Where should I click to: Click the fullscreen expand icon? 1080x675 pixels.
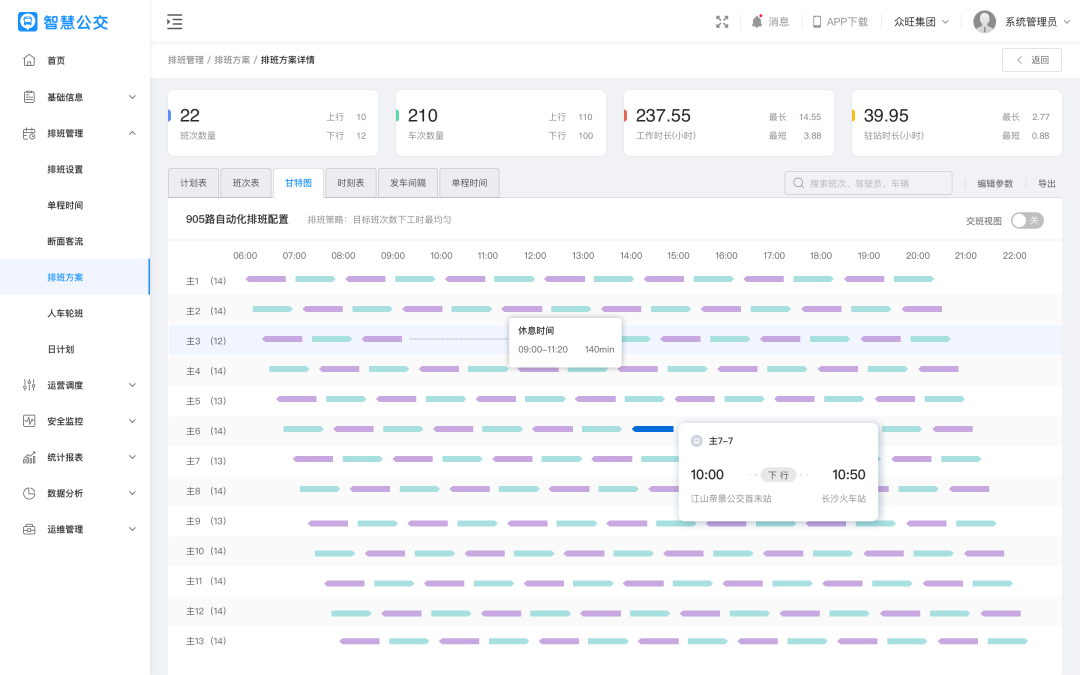pyautogui.click(x=722, y=22)
